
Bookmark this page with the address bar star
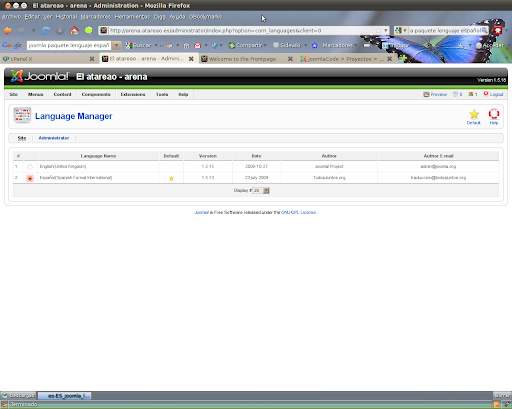(x=378, y=30)
